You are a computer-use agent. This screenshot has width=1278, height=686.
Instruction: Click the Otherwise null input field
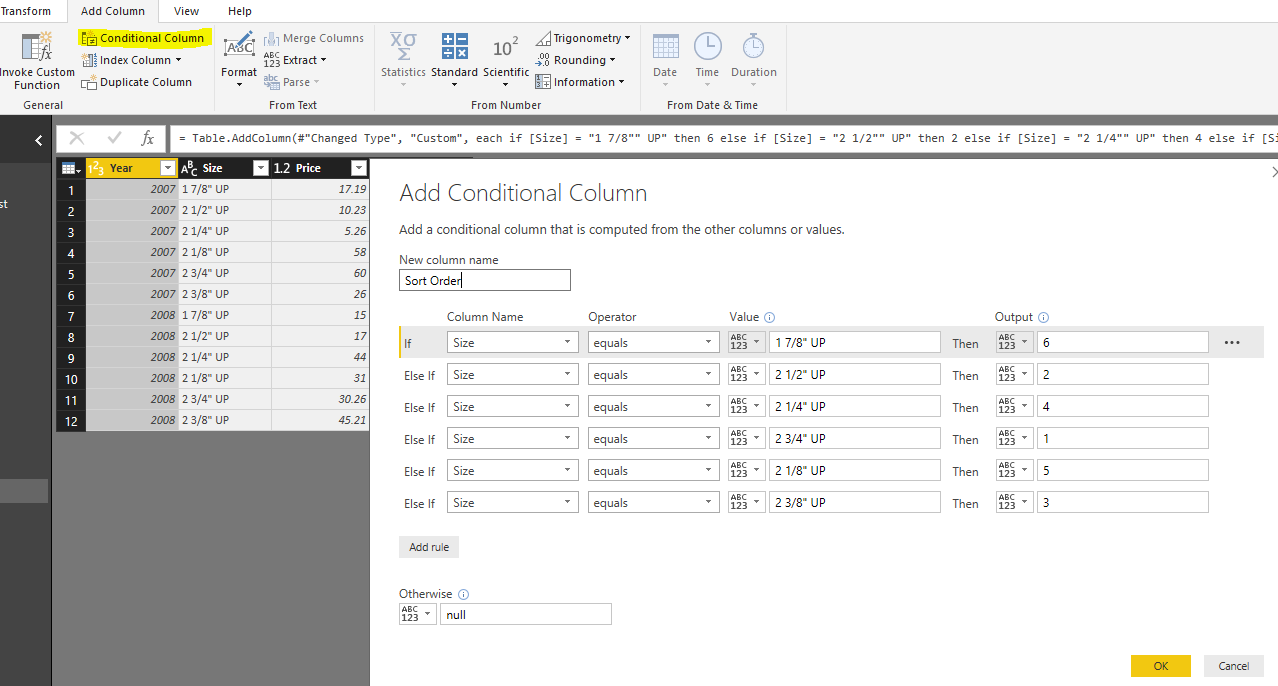click(525, 615)
